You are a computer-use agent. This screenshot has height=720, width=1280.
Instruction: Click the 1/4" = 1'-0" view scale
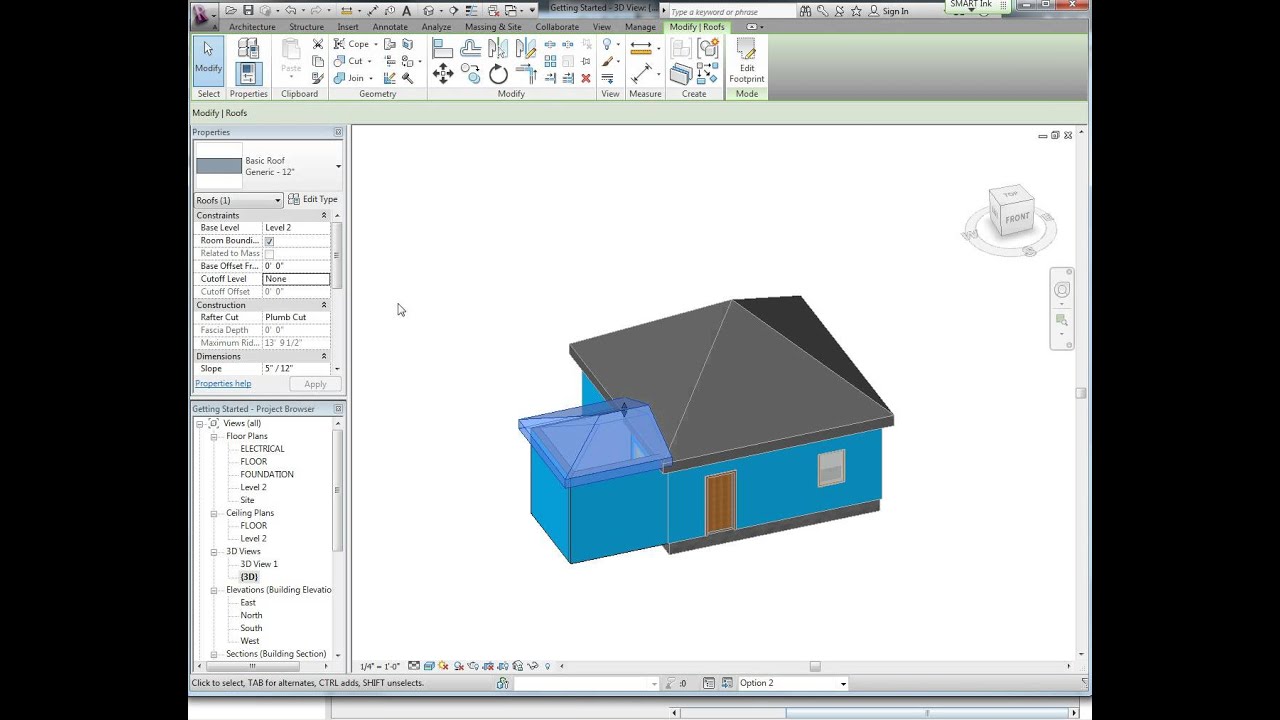coord(380,666)
